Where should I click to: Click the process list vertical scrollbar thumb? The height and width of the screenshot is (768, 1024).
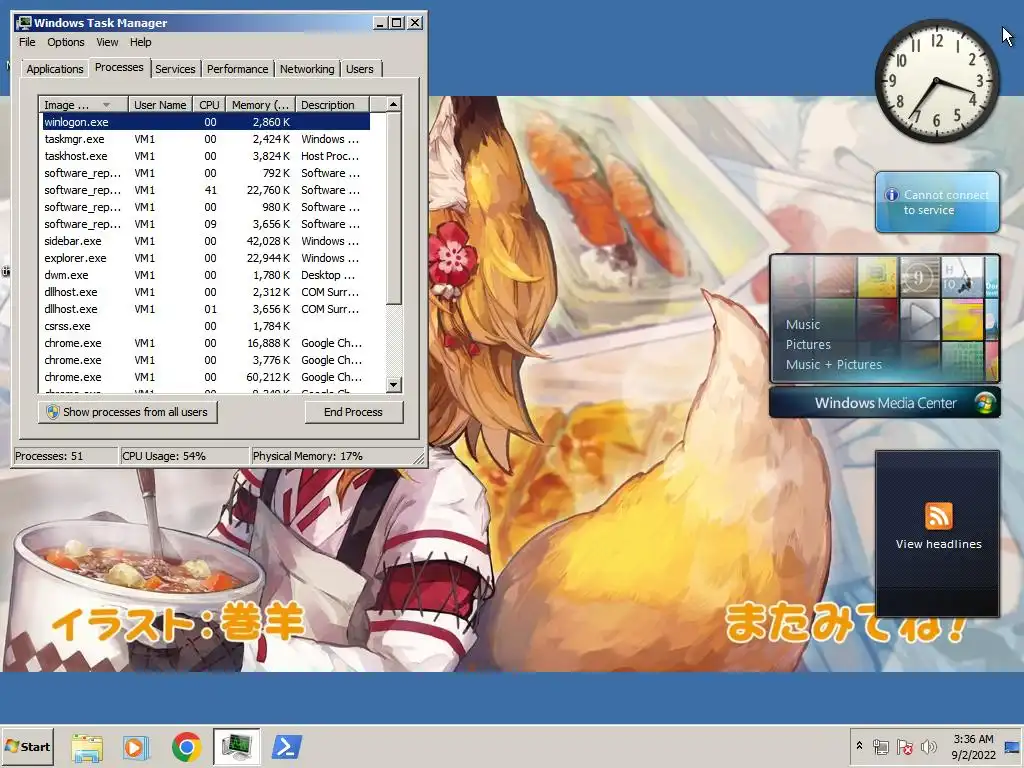point(393,208)
